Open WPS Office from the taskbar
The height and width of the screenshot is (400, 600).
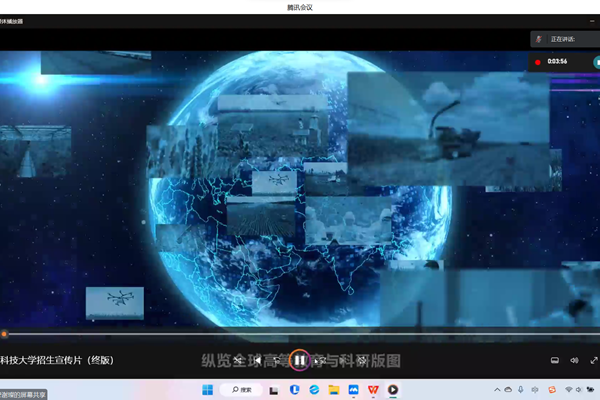click(x=373, y=389)
